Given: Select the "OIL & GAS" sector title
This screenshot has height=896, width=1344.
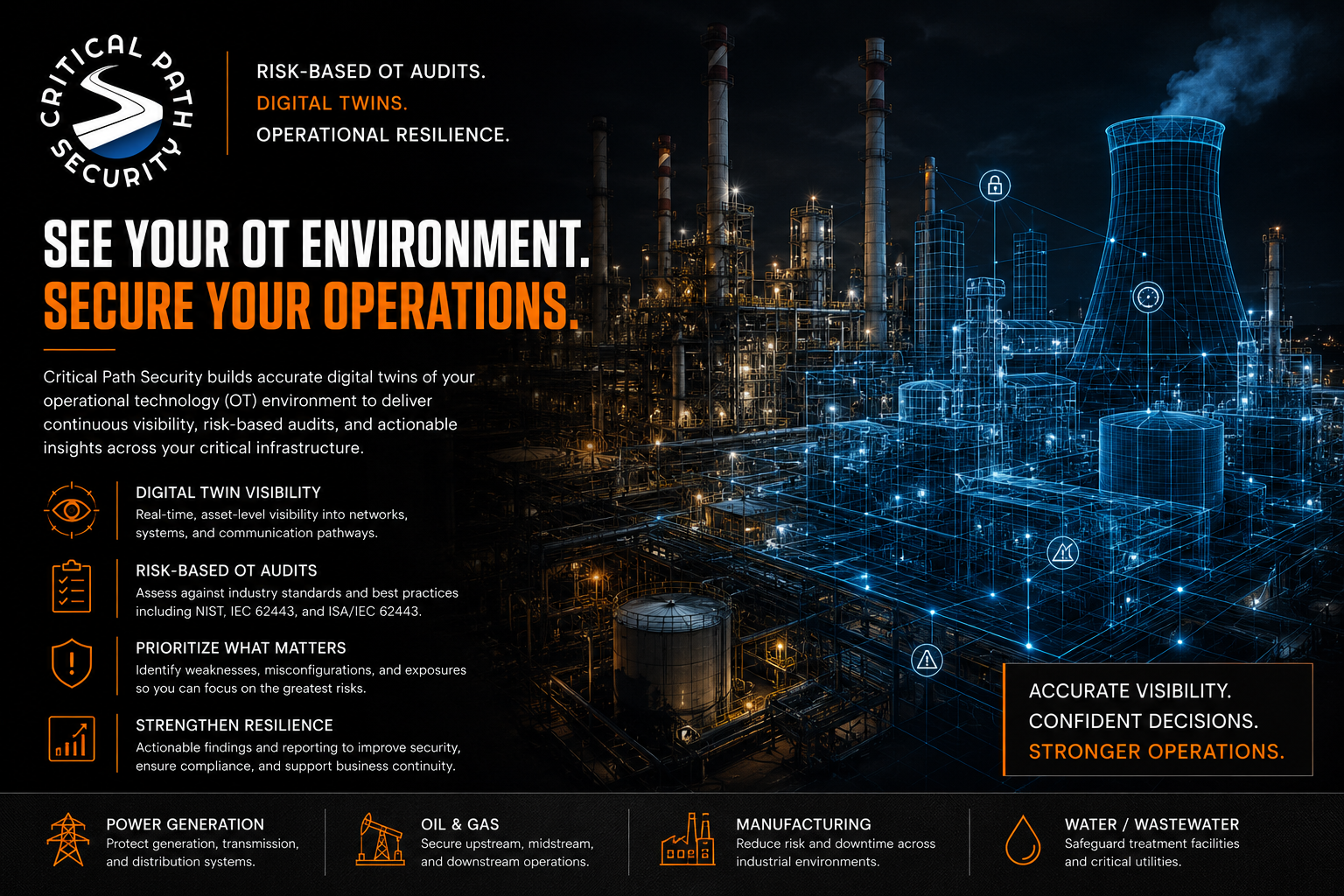Looking at the screenshot, I should coord(460,824).
